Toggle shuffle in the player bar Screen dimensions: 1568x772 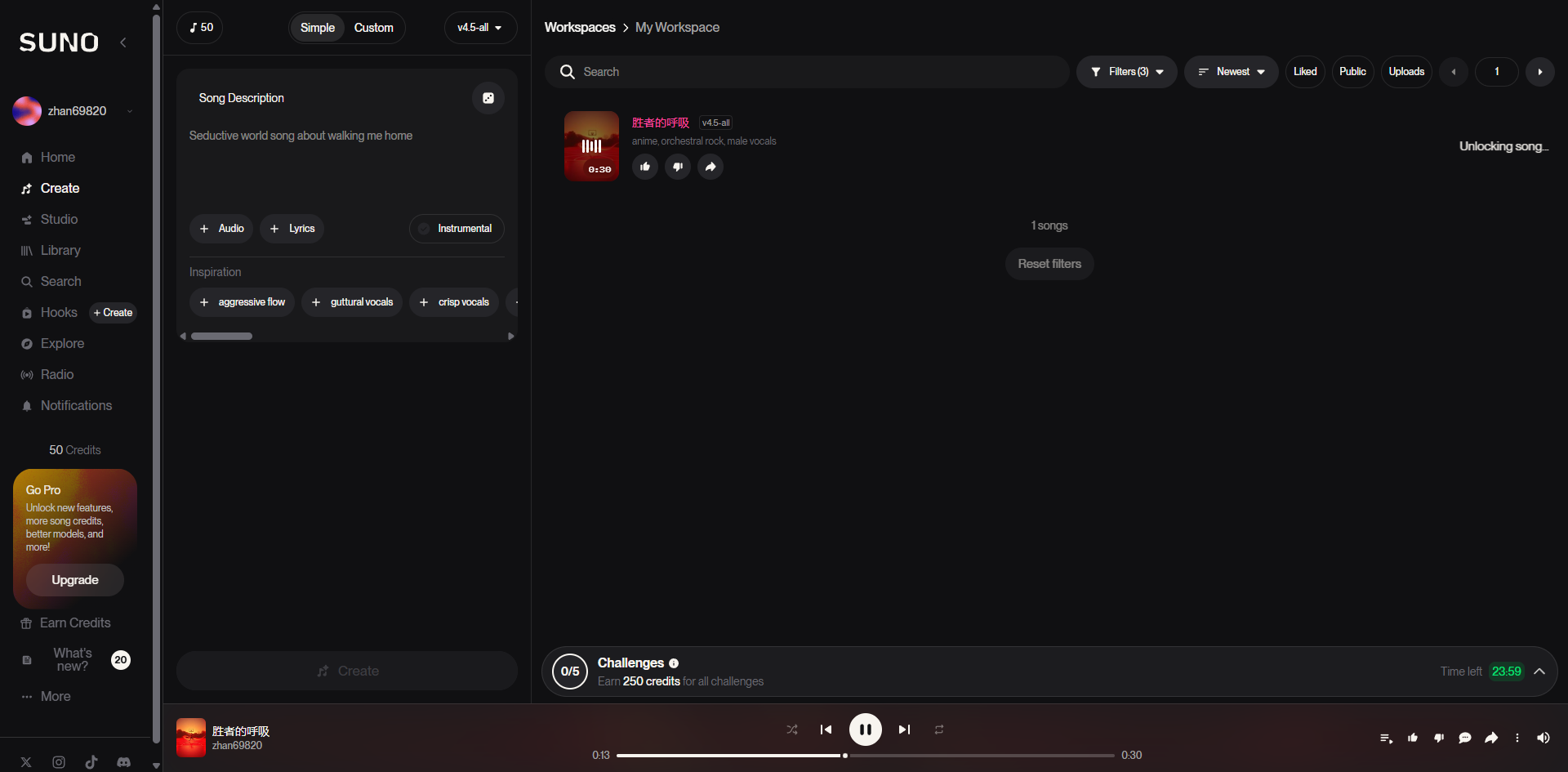(792, 730)
